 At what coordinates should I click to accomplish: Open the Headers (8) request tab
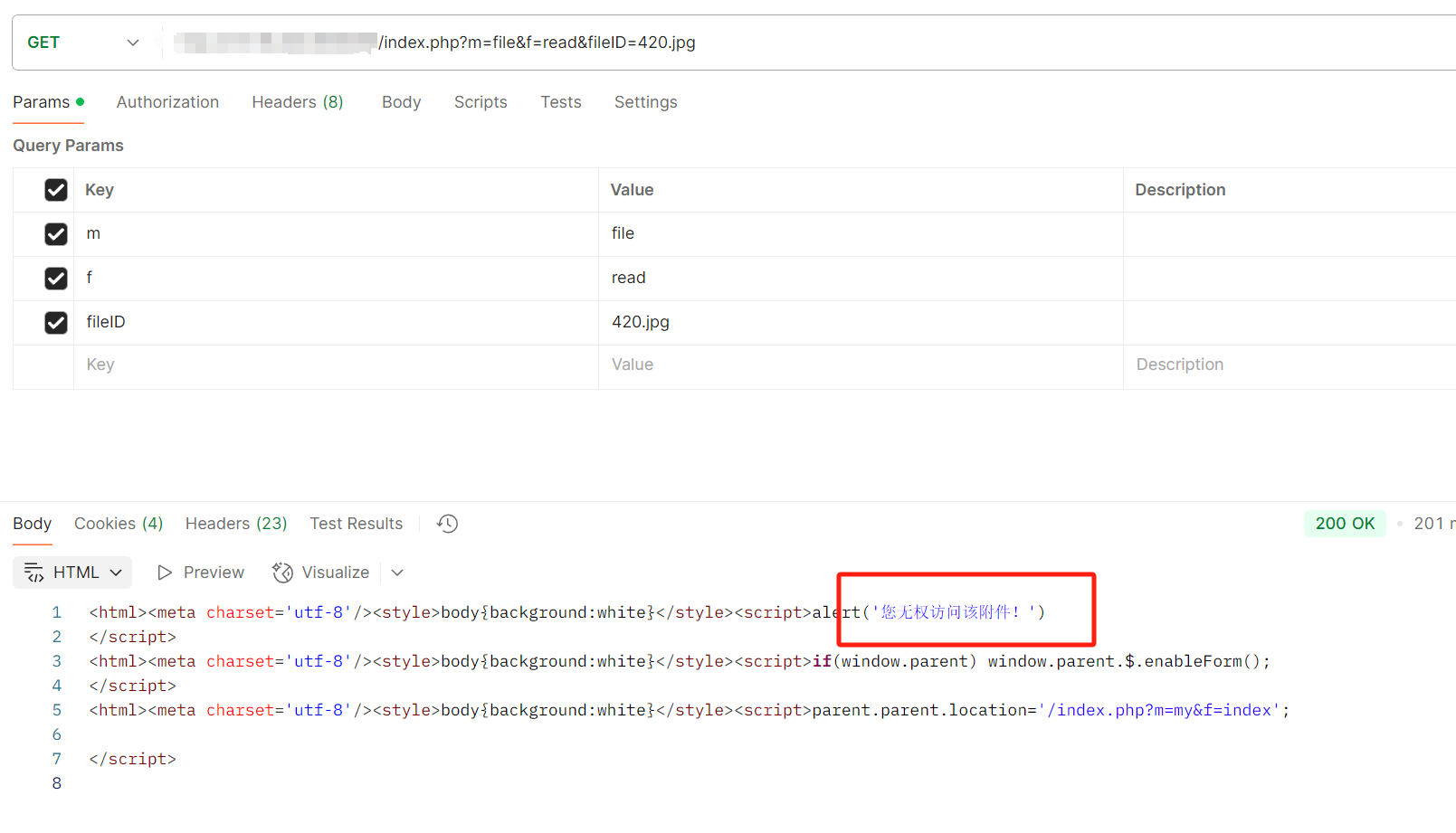297,102
